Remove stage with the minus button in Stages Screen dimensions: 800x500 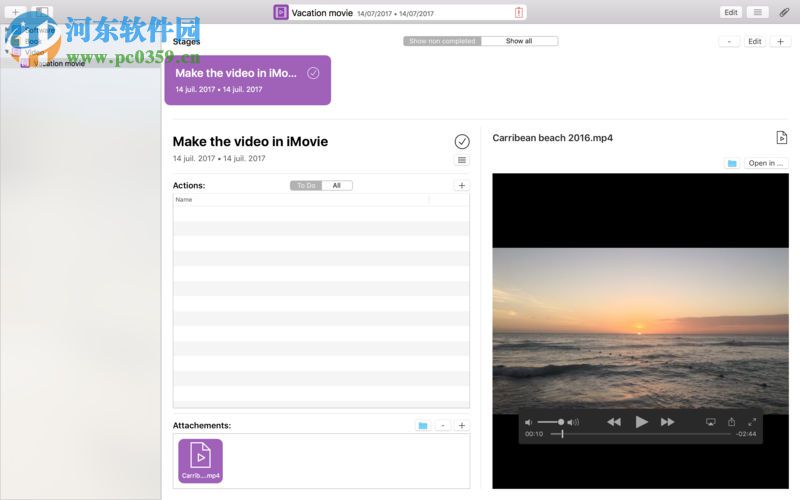(729, 41)
